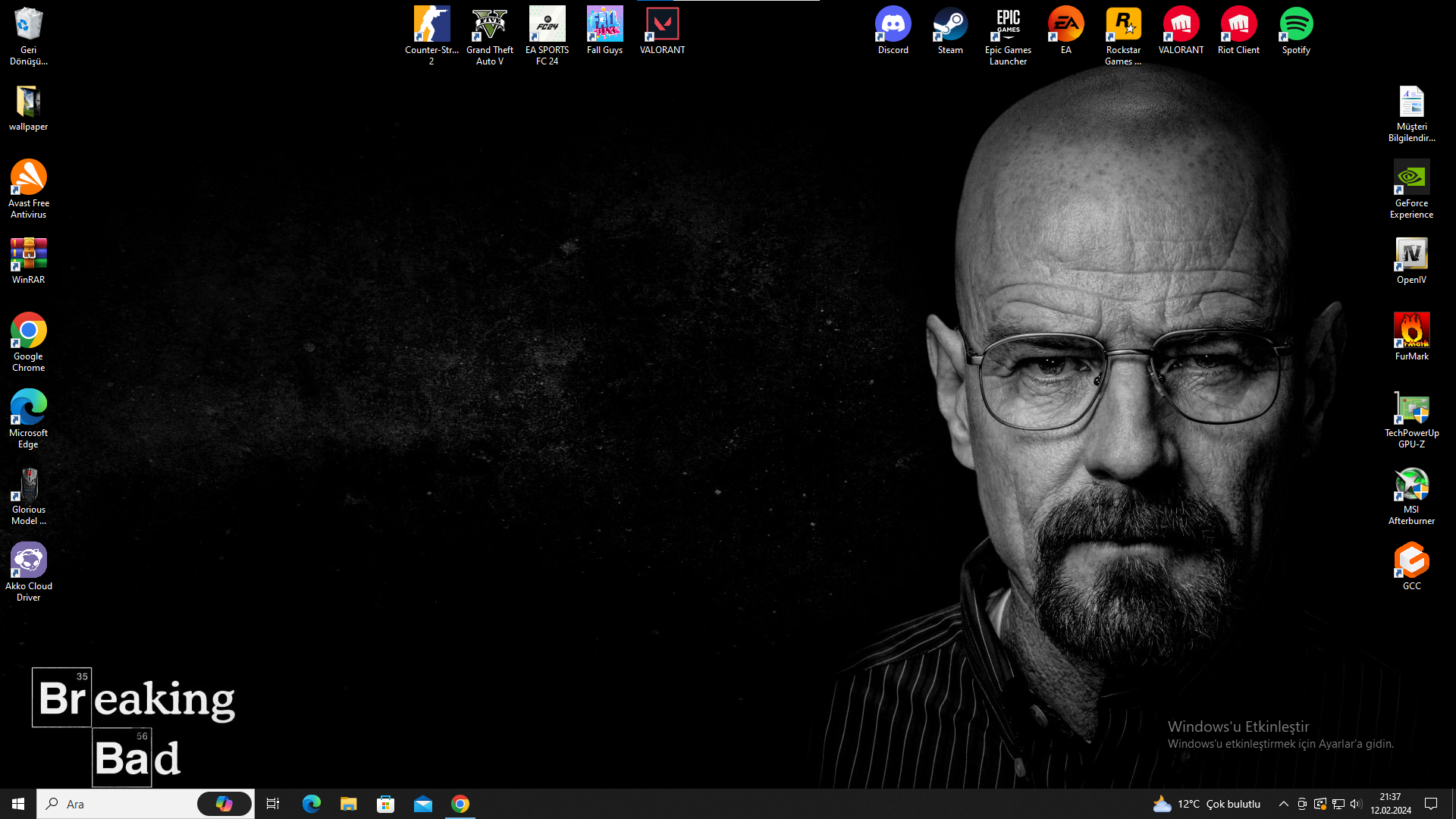The image size is (1456, 819).
Task: Show desktop sliver at taskbar end
Action: [1453, 804]
